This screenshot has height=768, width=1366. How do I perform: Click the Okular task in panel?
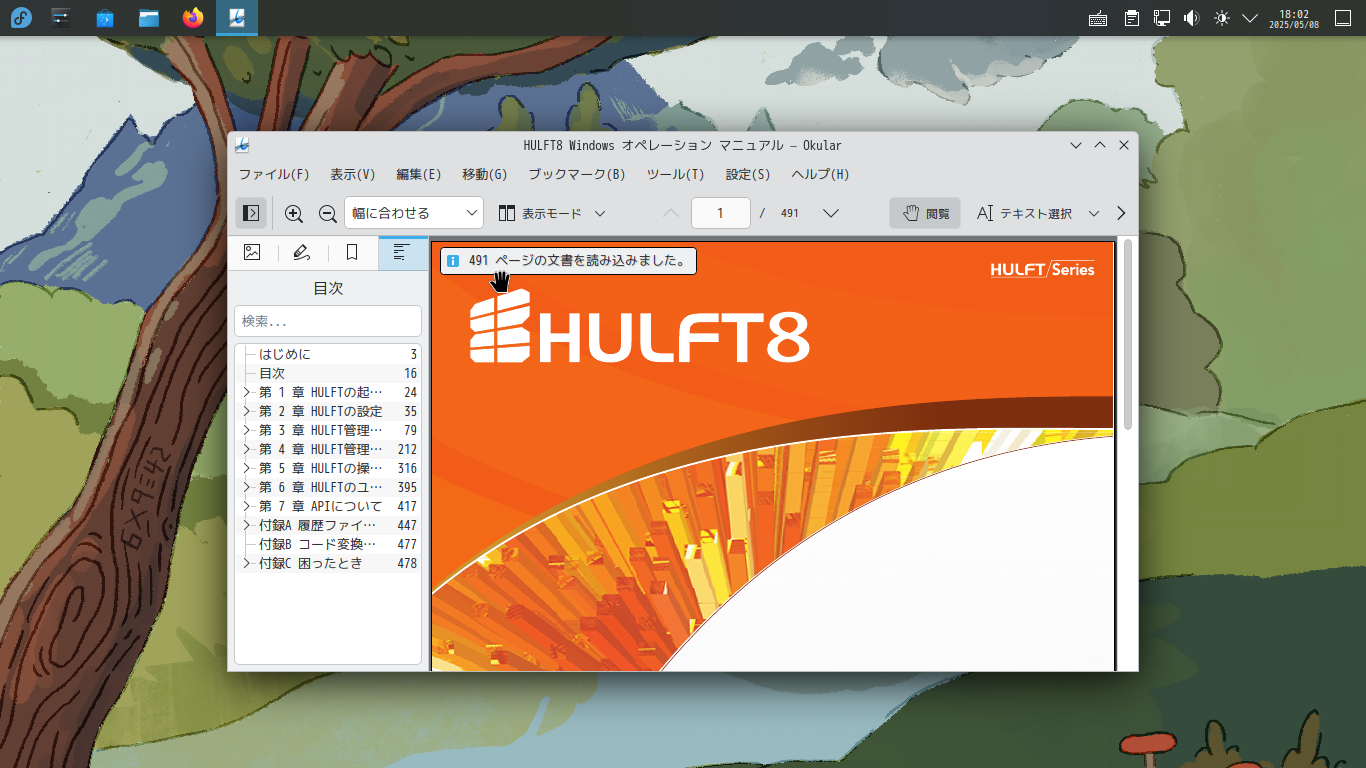coord(237,17)
